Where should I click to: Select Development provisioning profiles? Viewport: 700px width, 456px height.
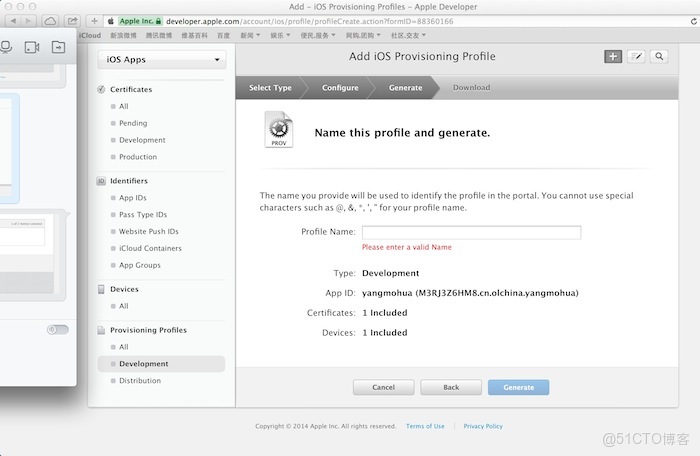click(161, 364)
